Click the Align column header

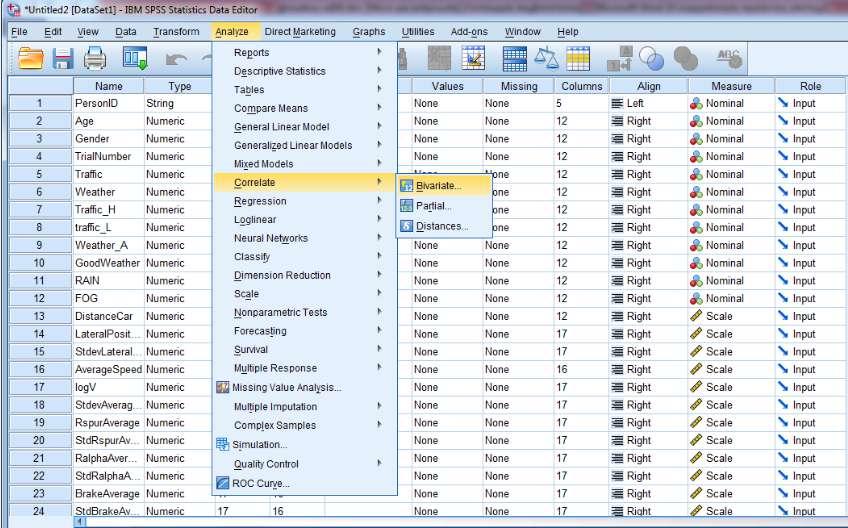pos(648,86)
